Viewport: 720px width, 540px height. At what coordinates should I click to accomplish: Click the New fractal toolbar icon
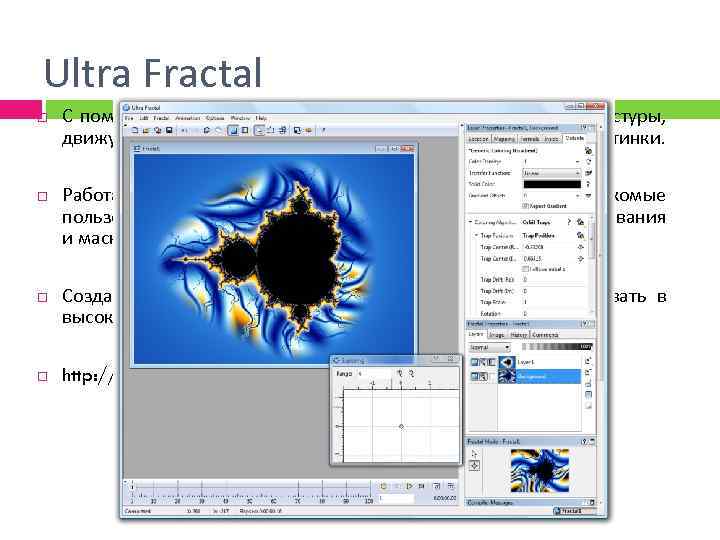pyautogui.click(x=135, y=130)
